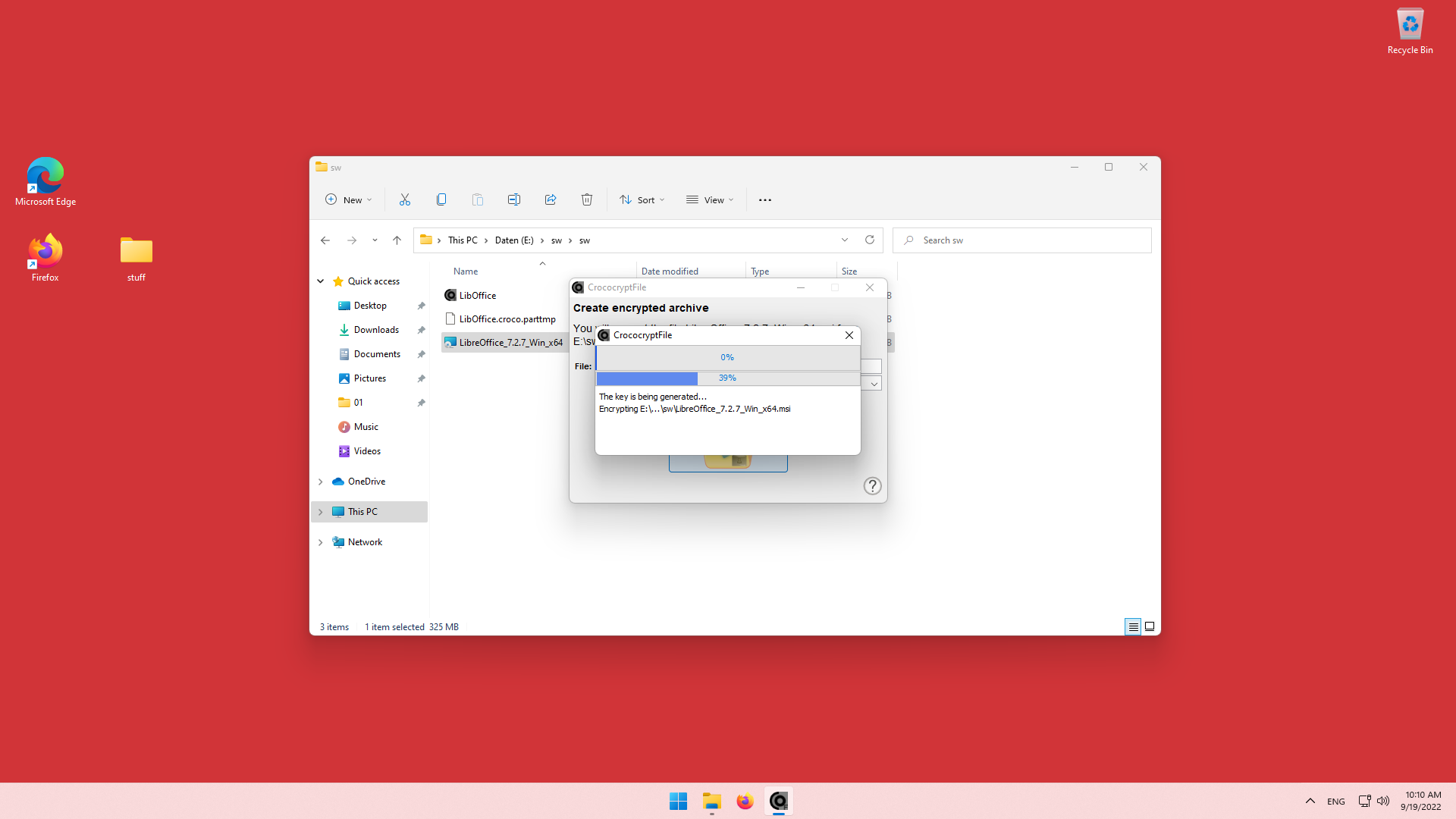Click the help question mark in CrococryptFile
Image resolution: width=1456 pixels, height=819 pixels.
tap(873, 486)
